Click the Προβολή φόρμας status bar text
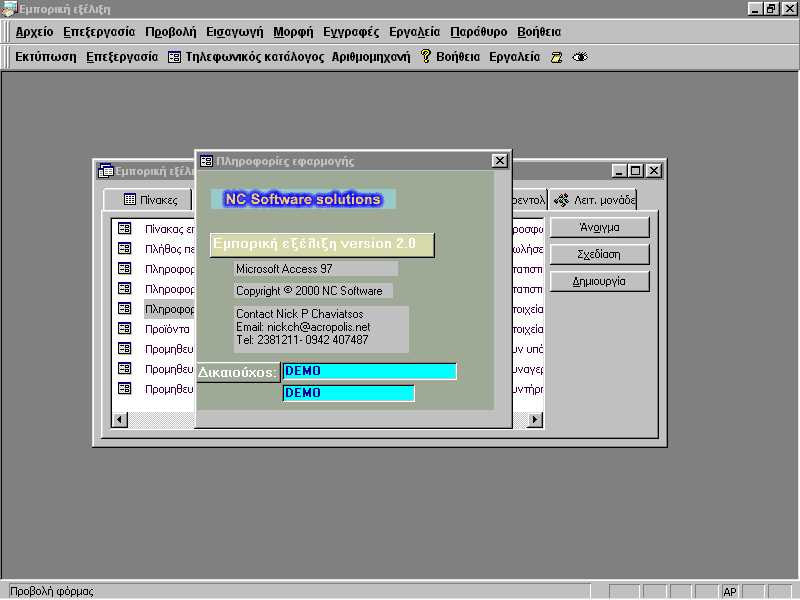Viewport: 800px width, 600px height. [52, 591]
